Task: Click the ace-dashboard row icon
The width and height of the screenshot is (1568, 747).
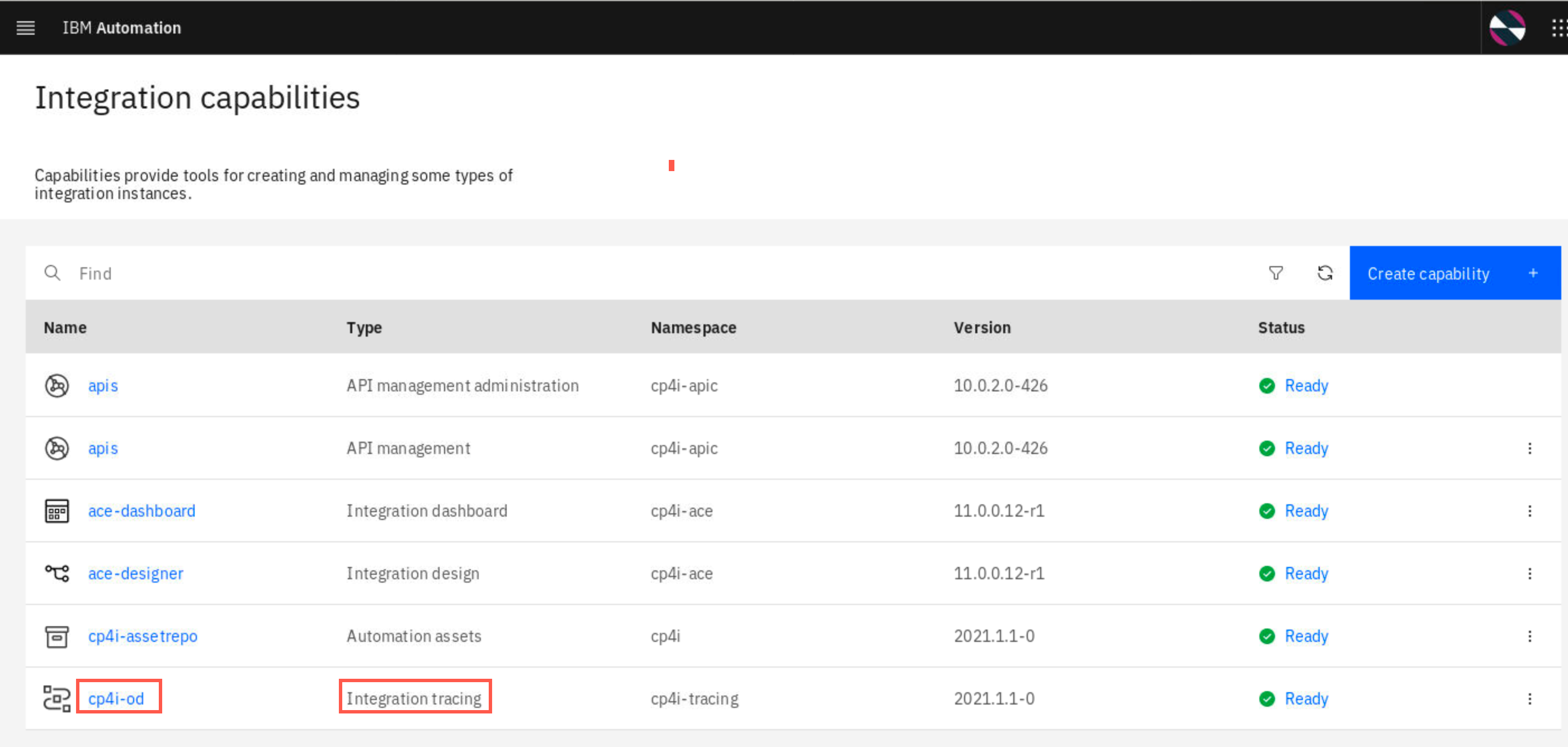Action: click(56, 511)
